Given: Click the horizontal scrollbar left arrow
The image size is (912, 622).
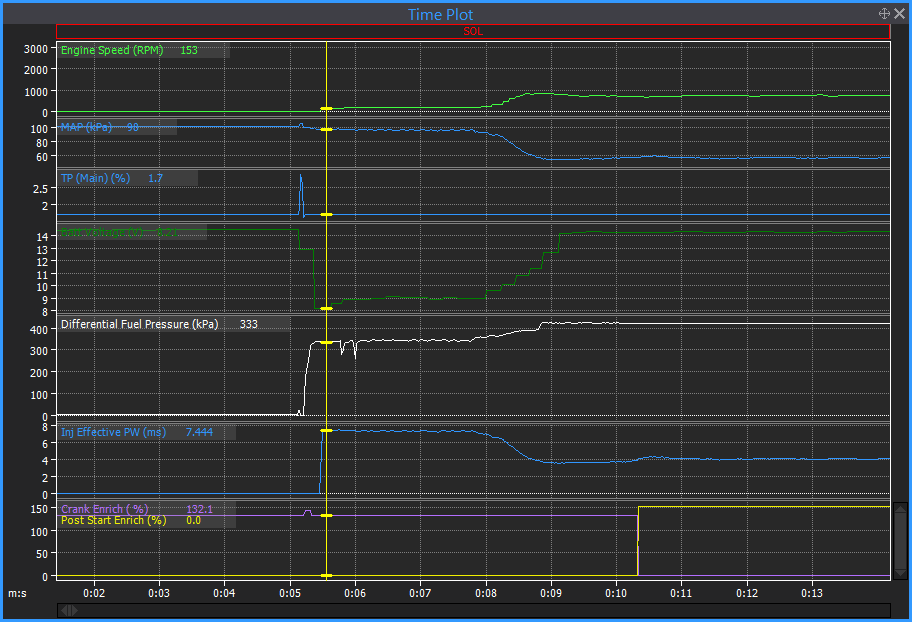Looking at the screenshot, I should tap(65, 610).
